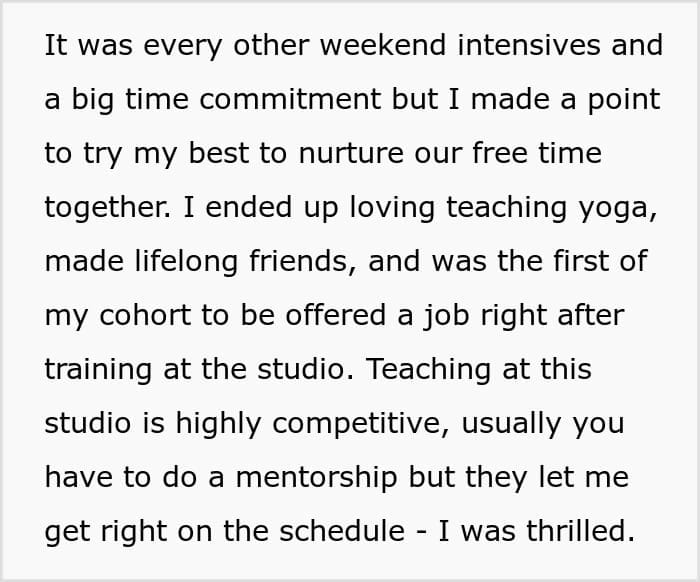
Task: Select the word "yoga,"
Action: pos(618,208)
